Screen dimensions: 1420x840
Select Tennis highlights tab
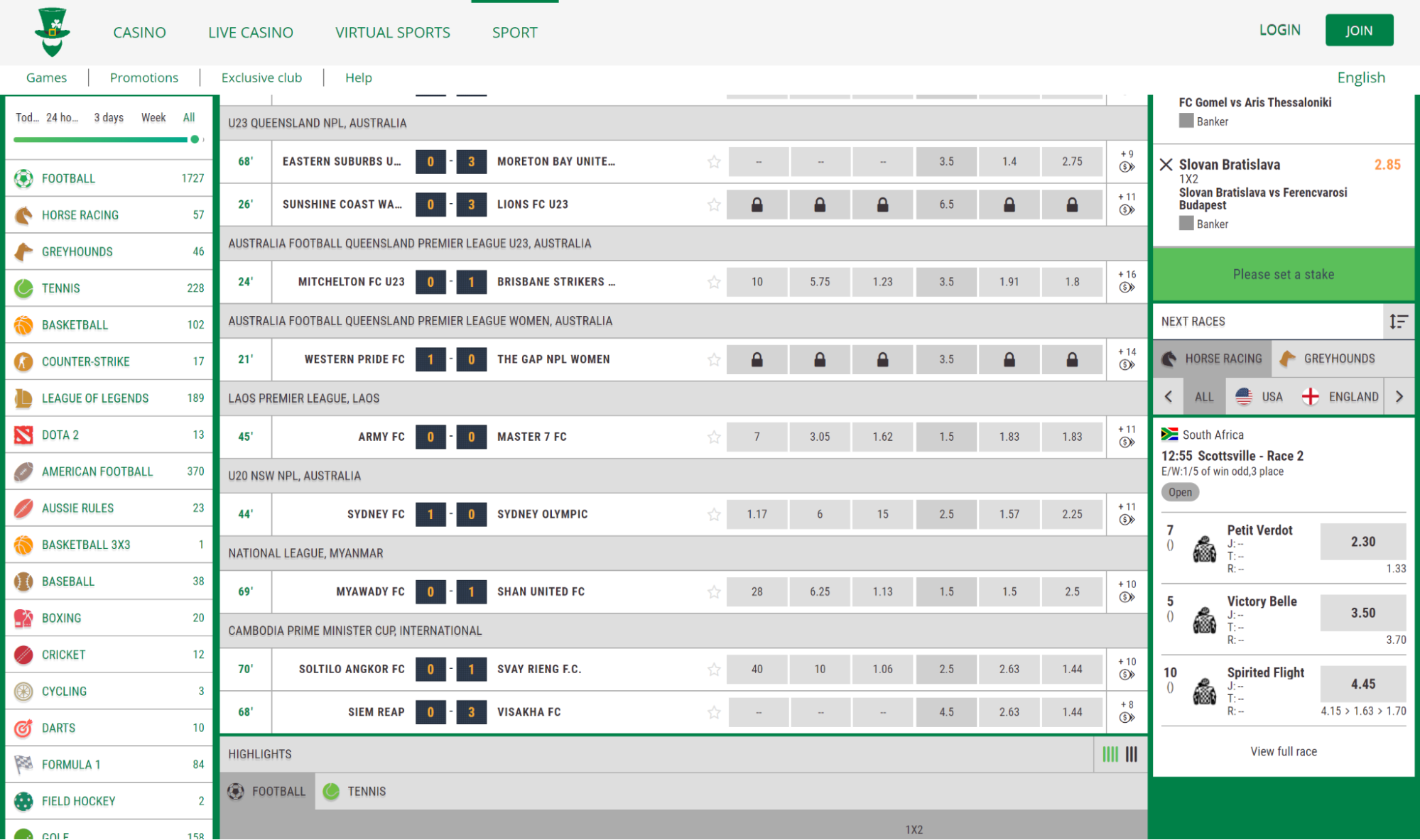pos(354,791)
